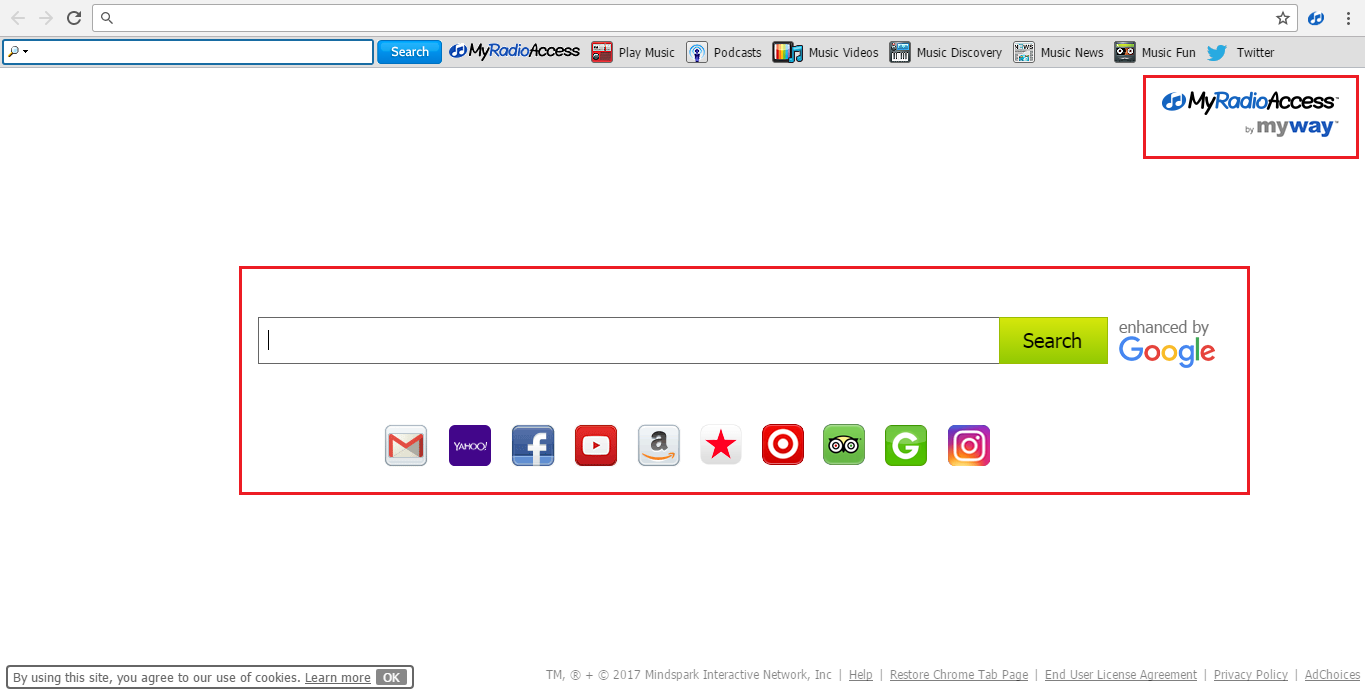
Task: Open Play Music in the toolbar
Action: [x=633, y=52]
